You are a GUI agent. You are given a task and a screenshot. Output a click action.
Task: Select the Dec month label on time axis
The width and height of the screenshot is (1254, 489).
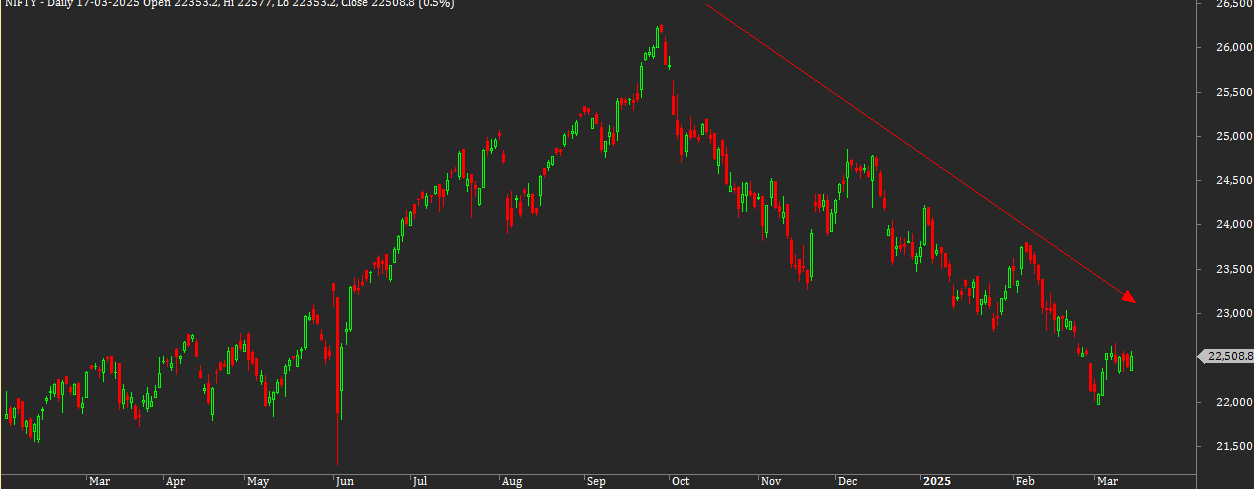[848, 481]
